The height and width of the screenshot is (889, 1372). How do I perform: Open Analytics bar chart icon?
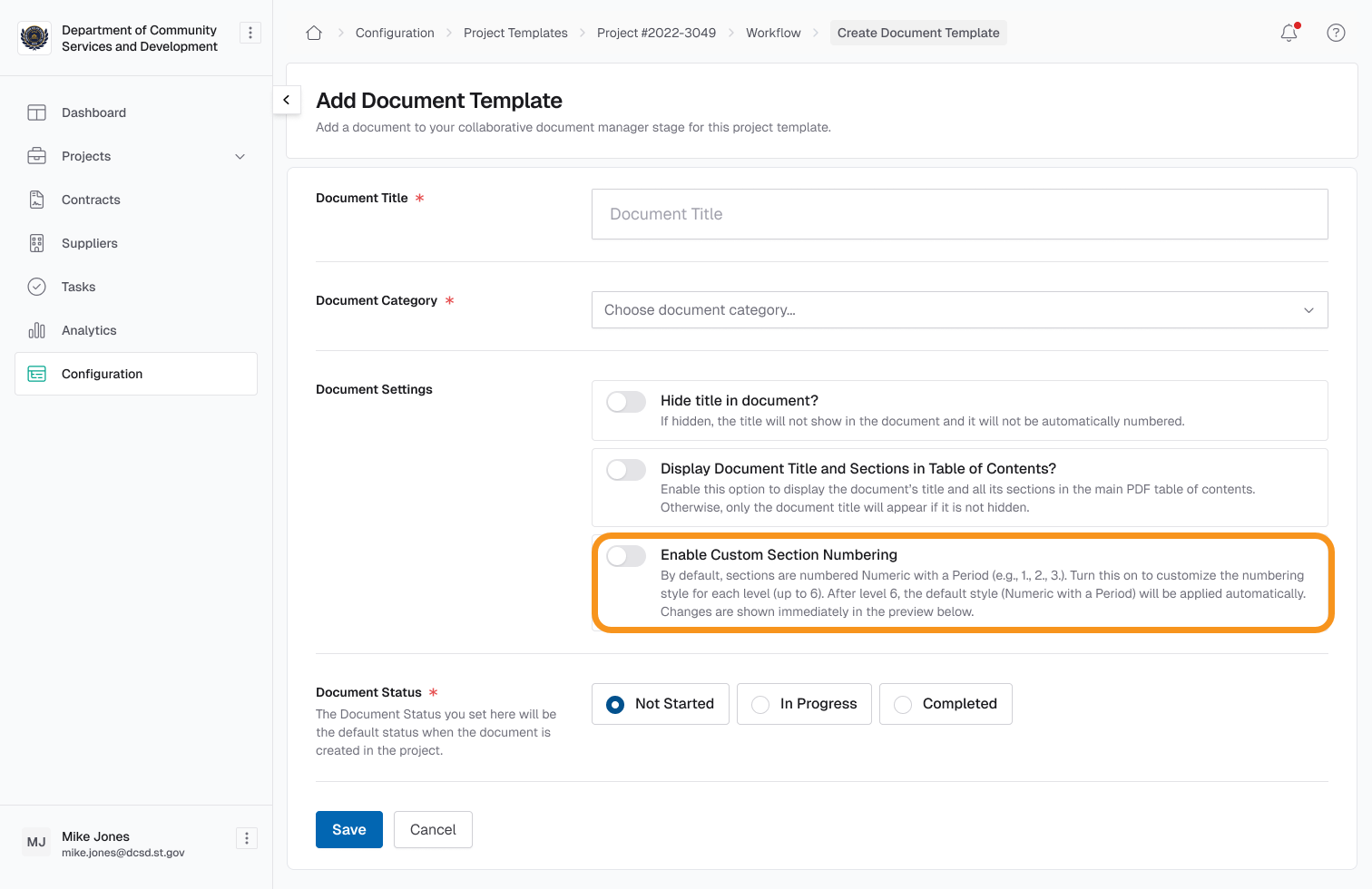click(x=36, y=330)
